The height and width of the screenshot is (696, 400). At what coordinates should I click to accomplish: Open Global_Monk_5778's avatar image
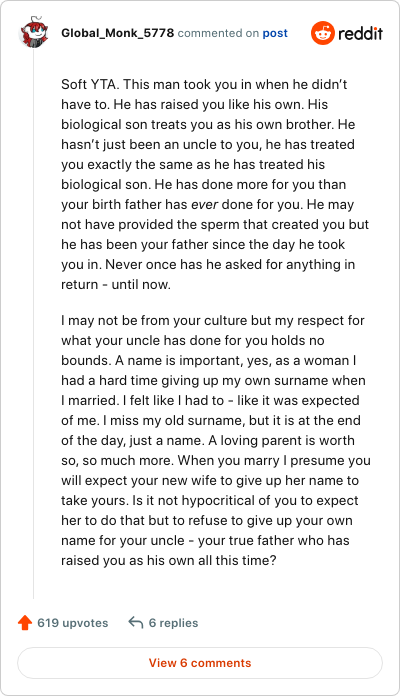pos(33,32)
